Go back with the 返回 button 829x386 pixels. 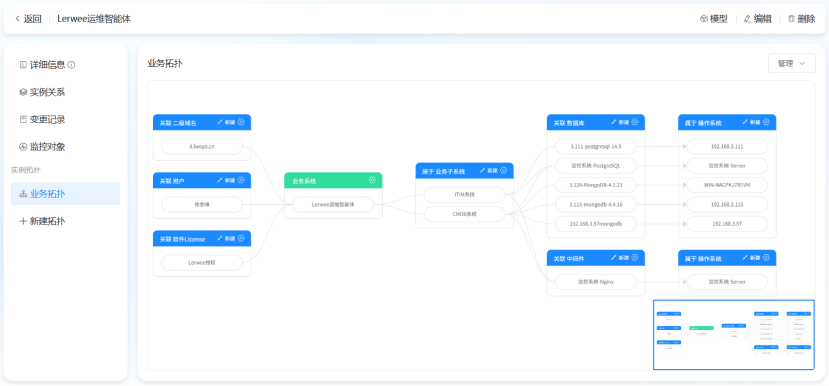coord(28,19)
